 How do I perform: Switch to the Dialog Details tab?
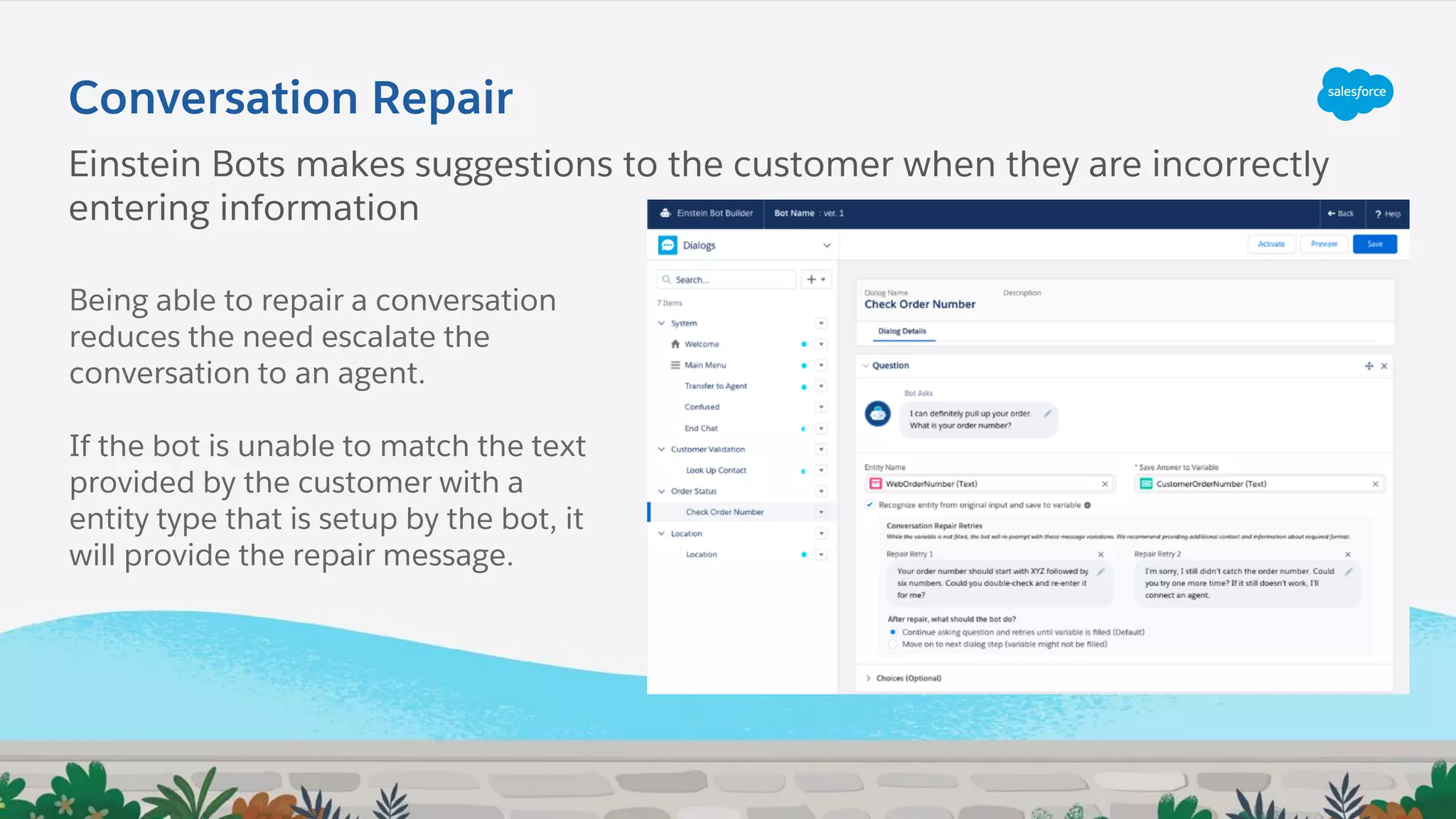902,331
